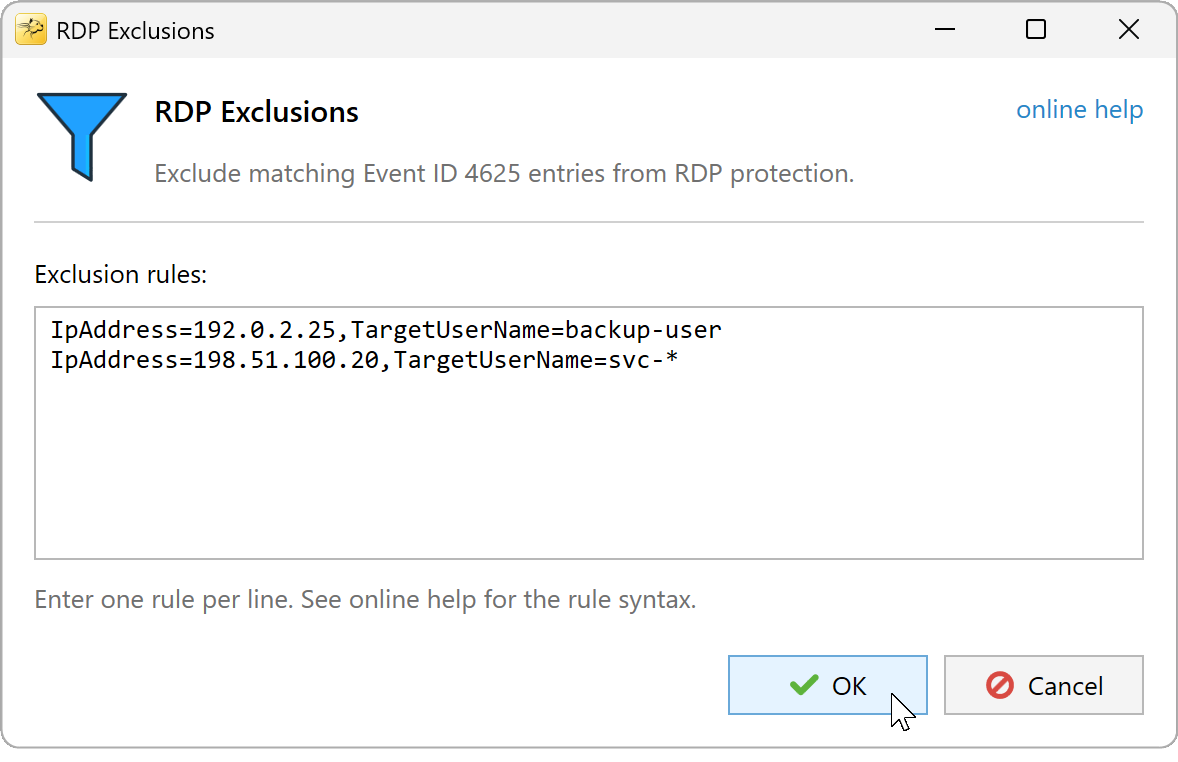This screenshot has height=762, width=1178.
Task: Click the empty area in the rules text box
Action: (589, 466)
